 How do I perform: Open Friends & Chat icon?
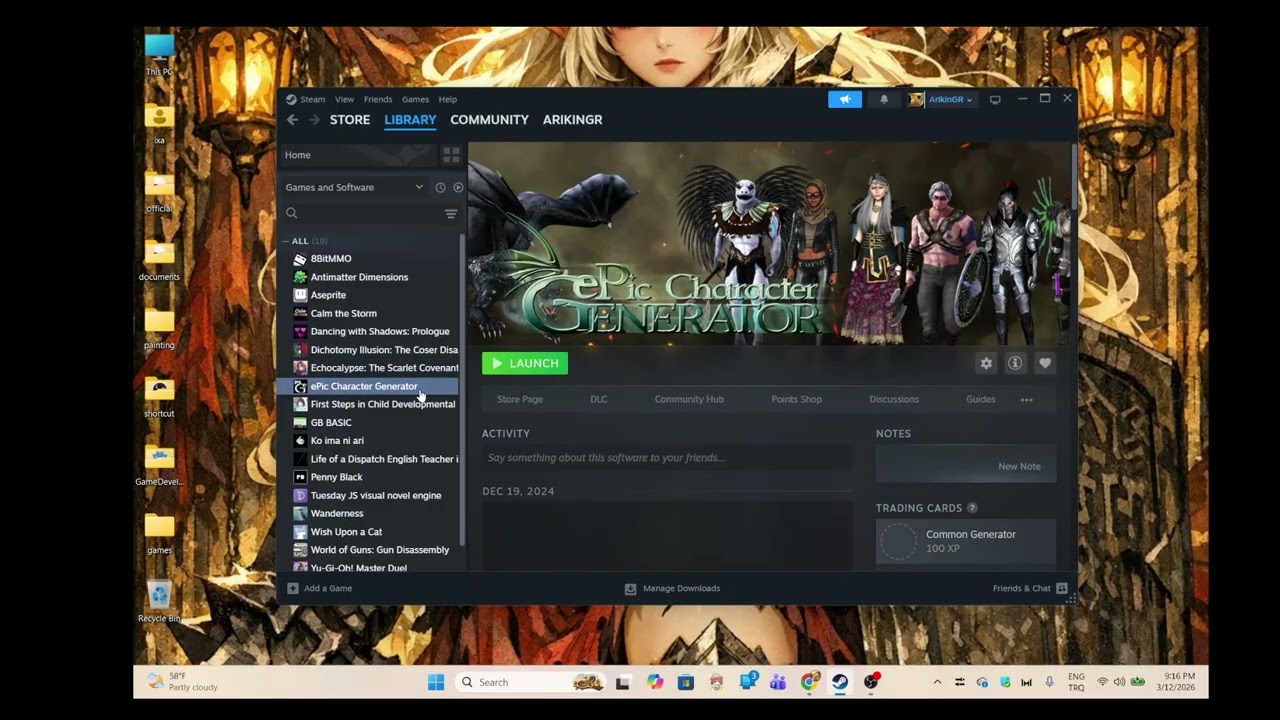click(1062, 588)
